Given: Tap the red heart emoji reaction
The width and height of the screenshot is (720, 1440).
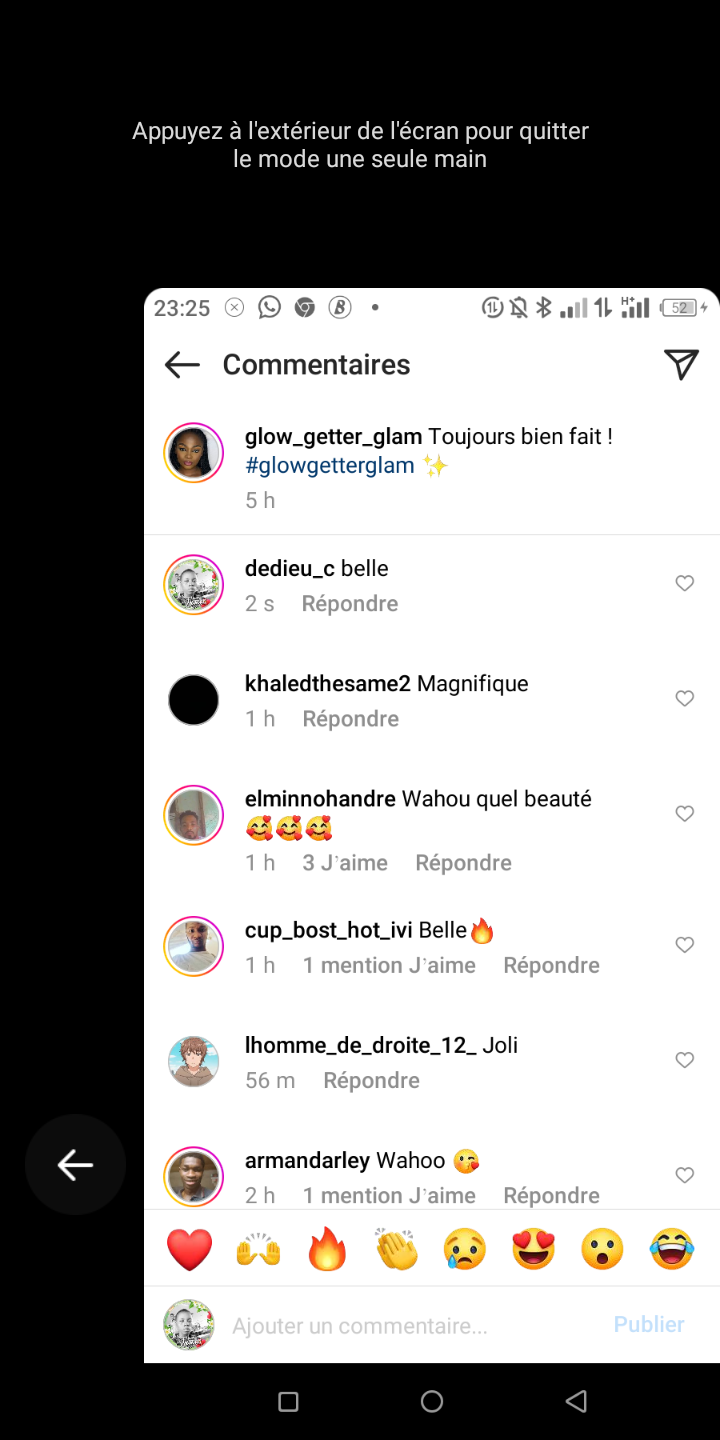Looking at the screenshot, I should (x=190, y=1250).
